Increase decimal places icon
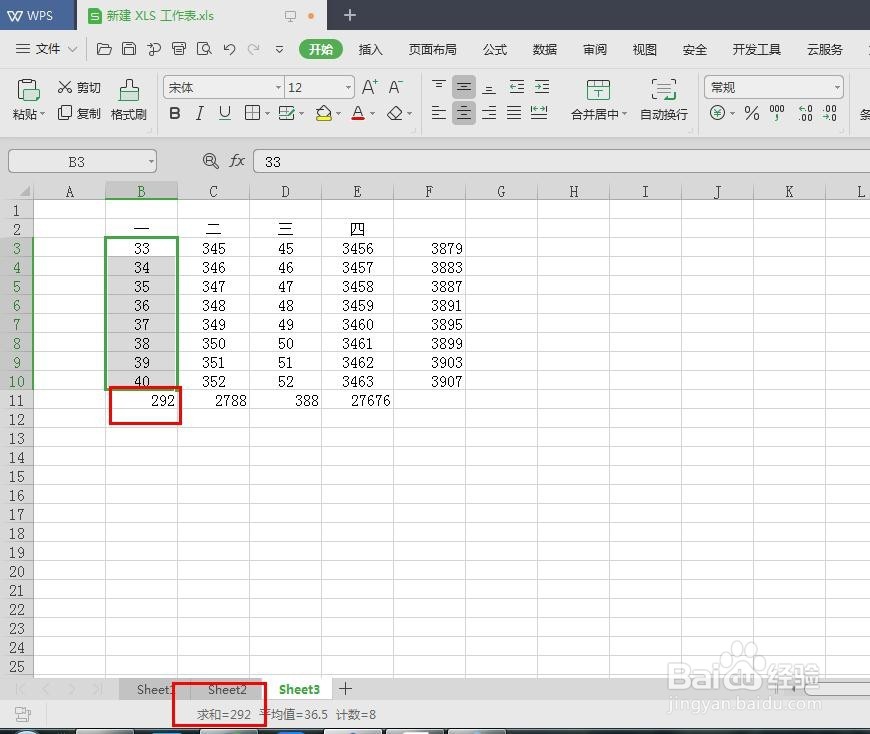 (805, 113)
